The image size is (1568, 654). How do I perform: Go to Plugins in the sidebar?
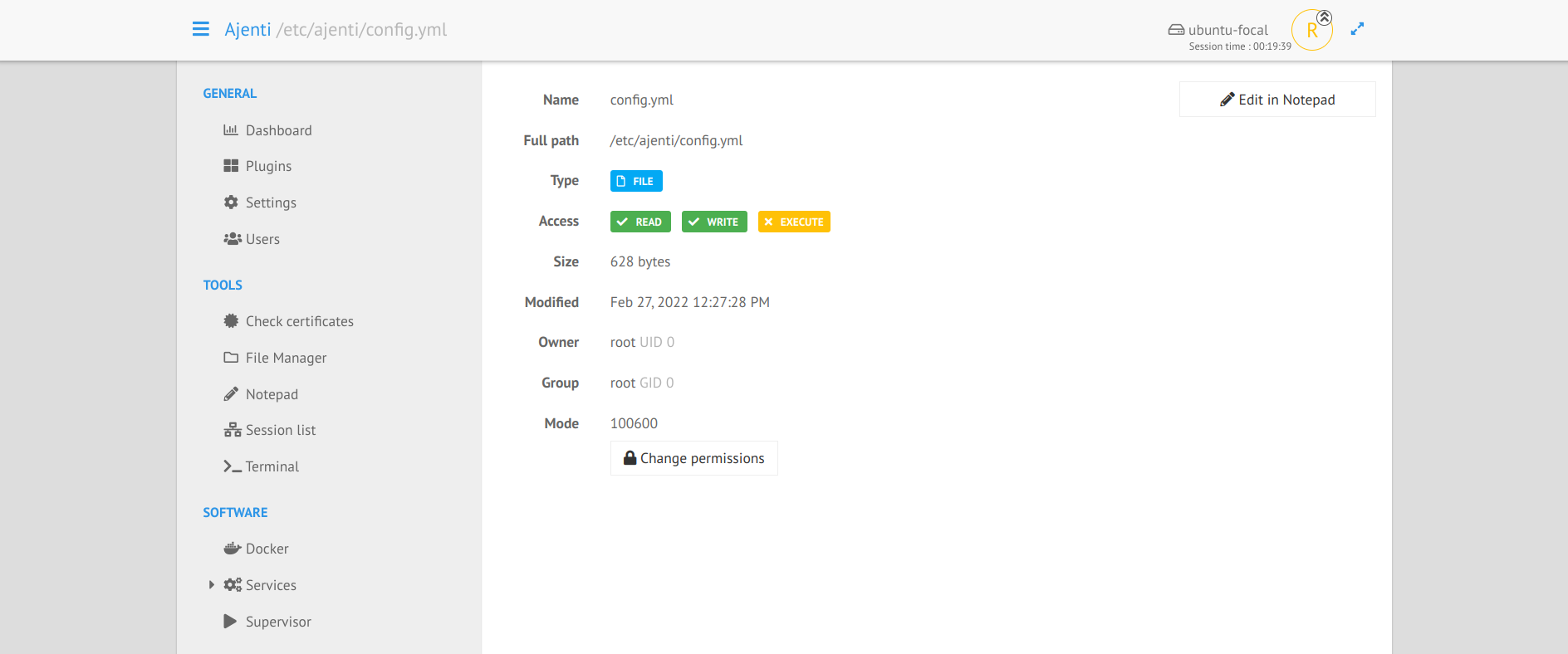click(x=268, y=166)
